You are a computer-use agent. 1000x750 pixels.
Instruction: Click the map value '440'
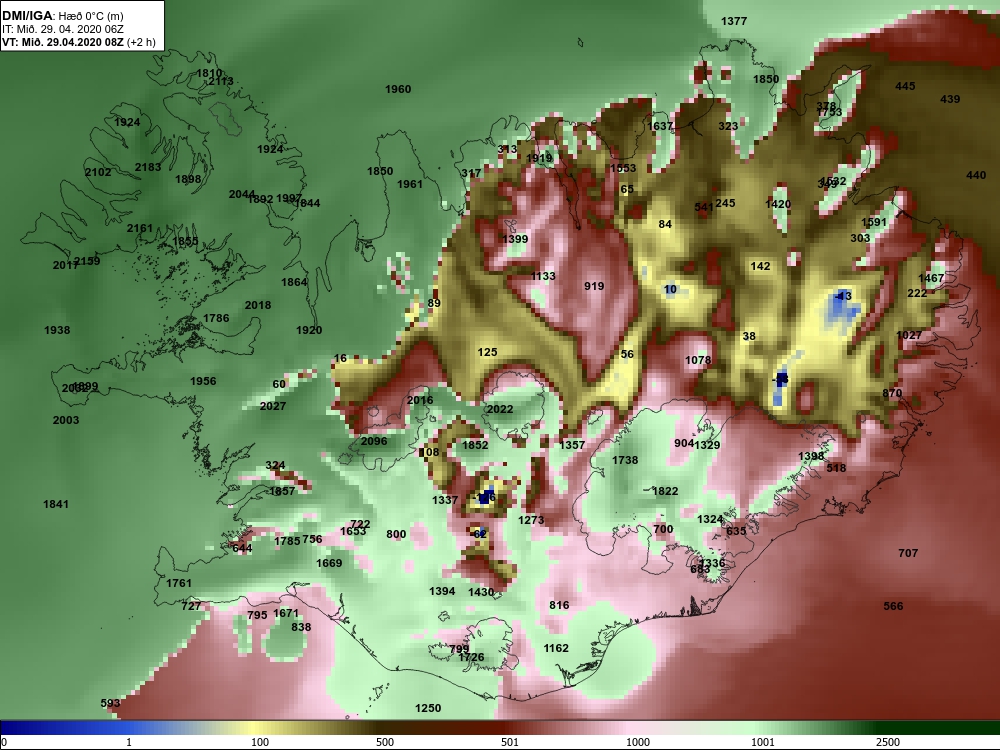click(x=976, y=175)
